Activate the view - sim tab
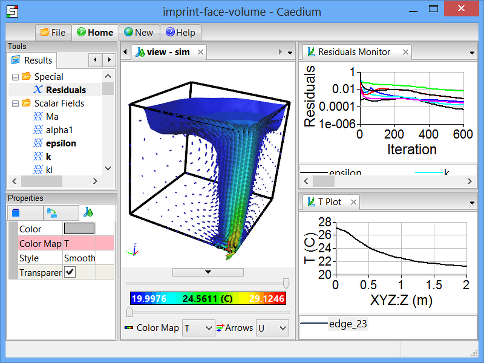Viewport: 484px width, 363px height. [169, 52]
